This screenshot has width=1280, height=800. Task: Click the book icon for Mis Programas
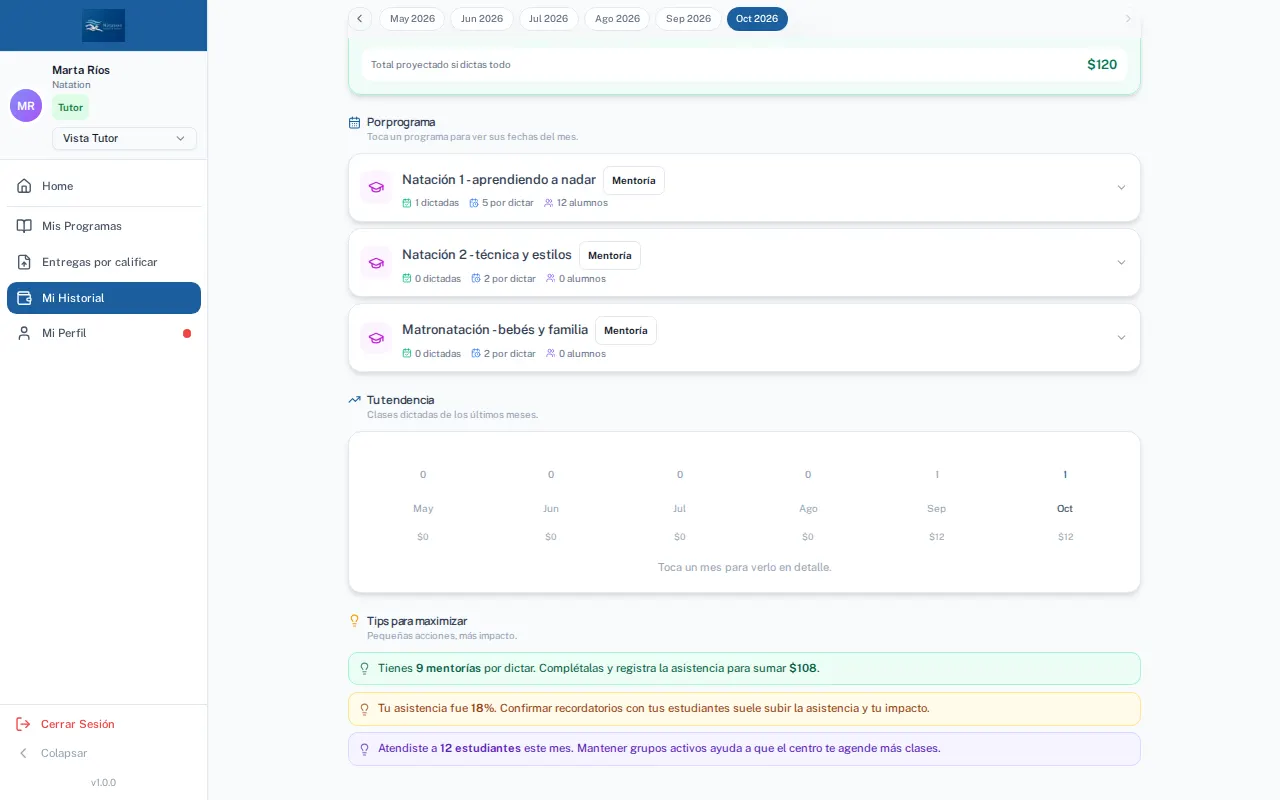click(x=24, y=226)
